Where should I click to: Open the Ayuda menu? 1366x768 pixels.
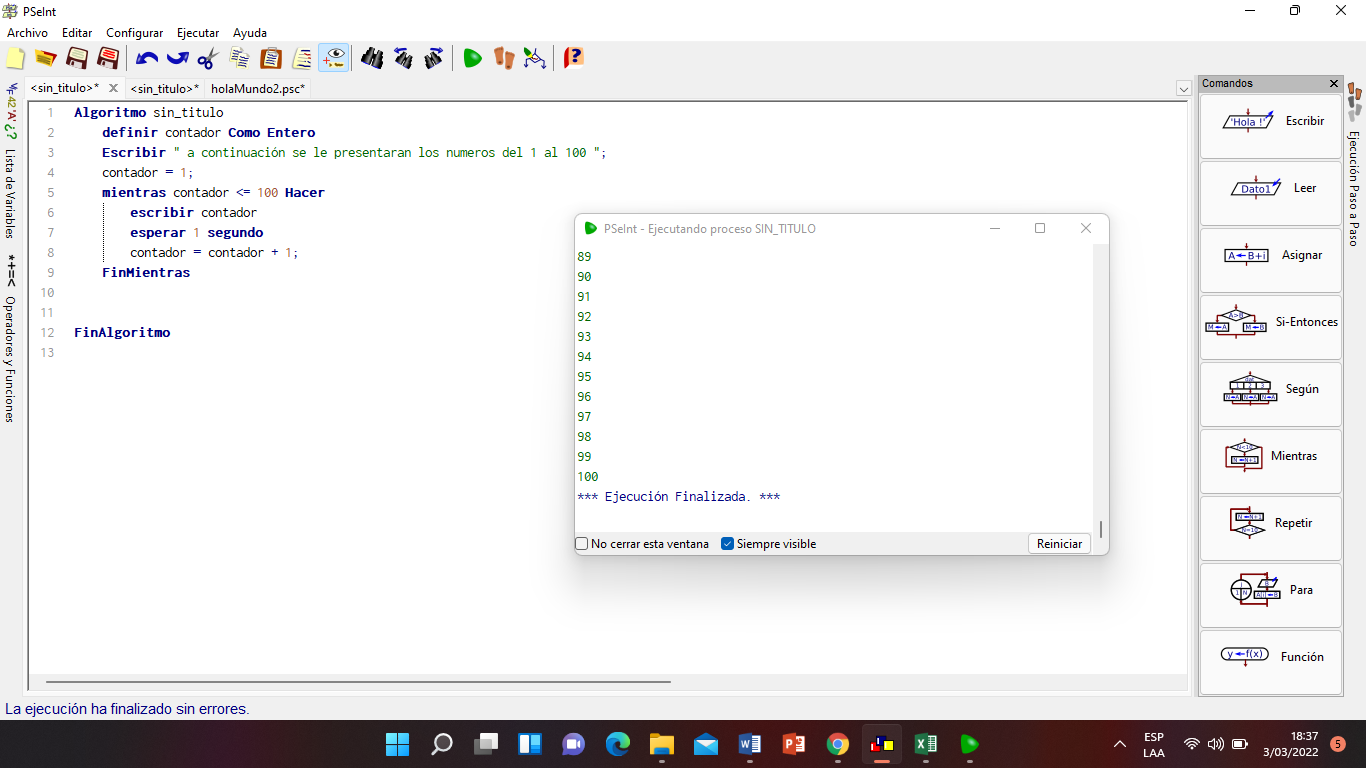point(250,33)
